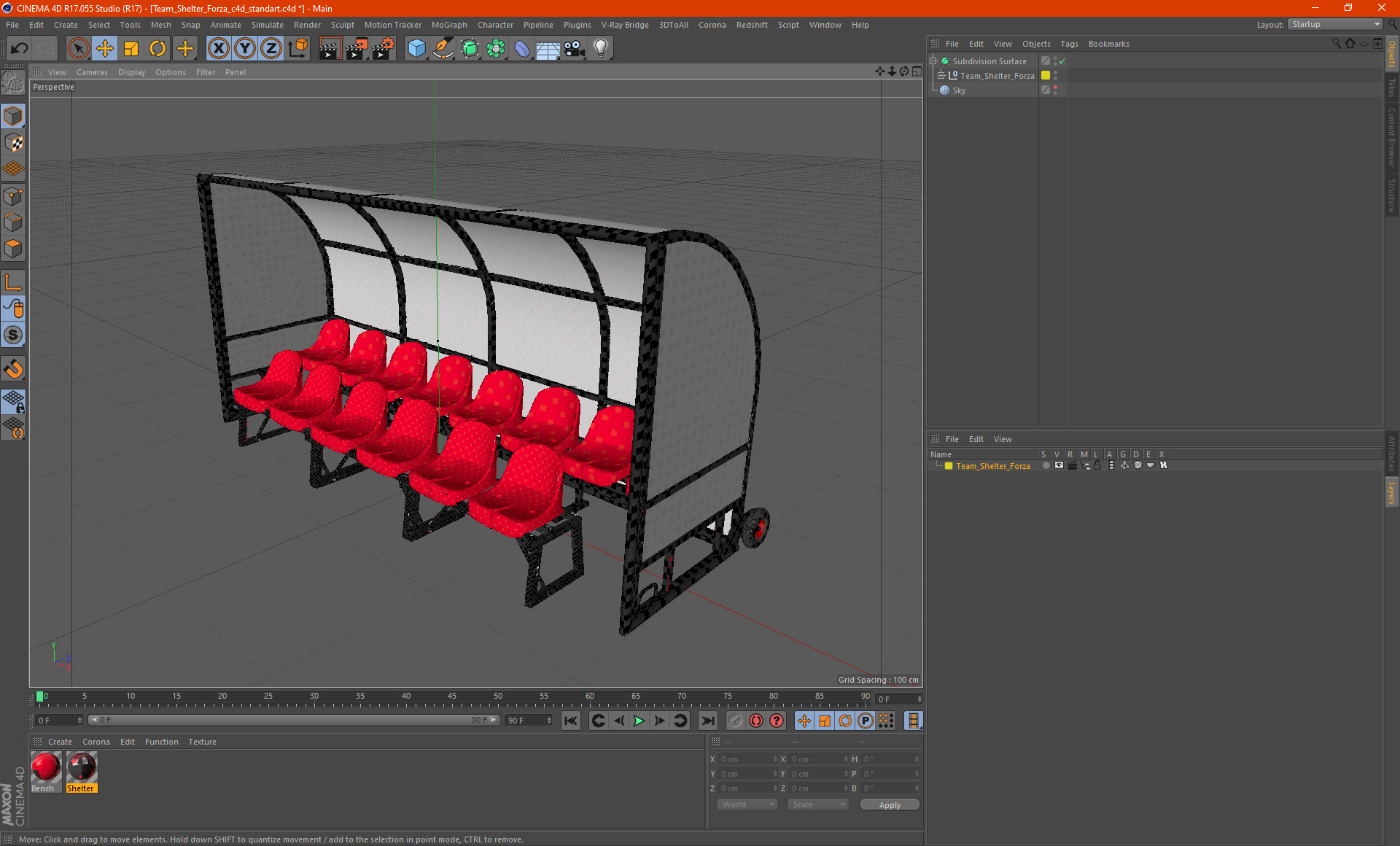This screenshot has width=1400, height=846.
Task: Select the Move tool in toolbar
Action: 105,49
